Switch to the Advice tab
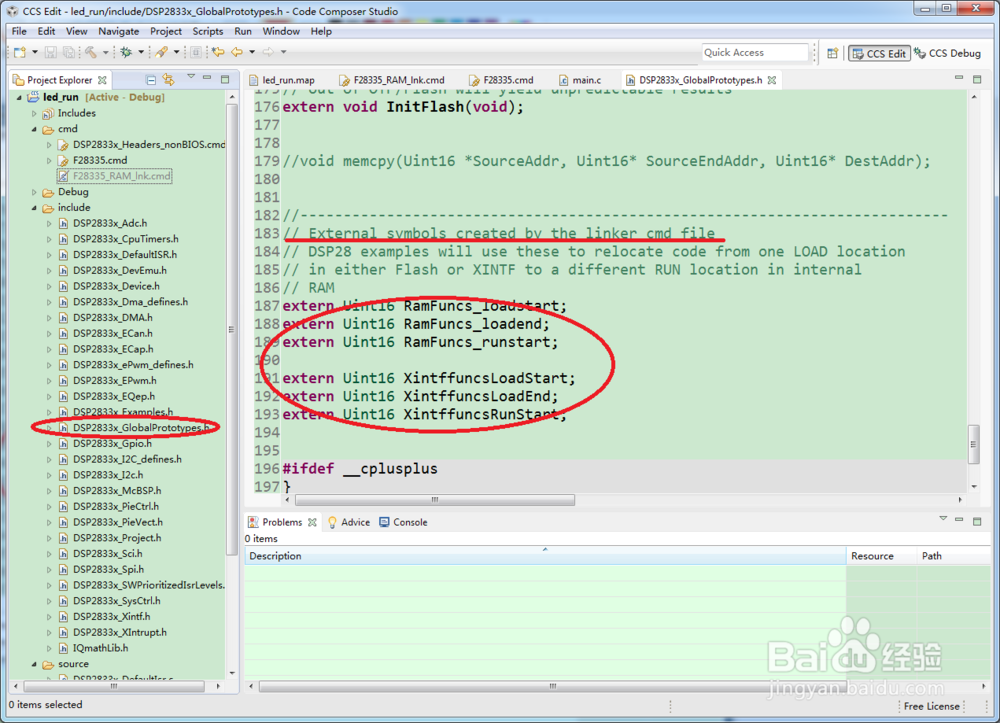 (x=349, y=522)
